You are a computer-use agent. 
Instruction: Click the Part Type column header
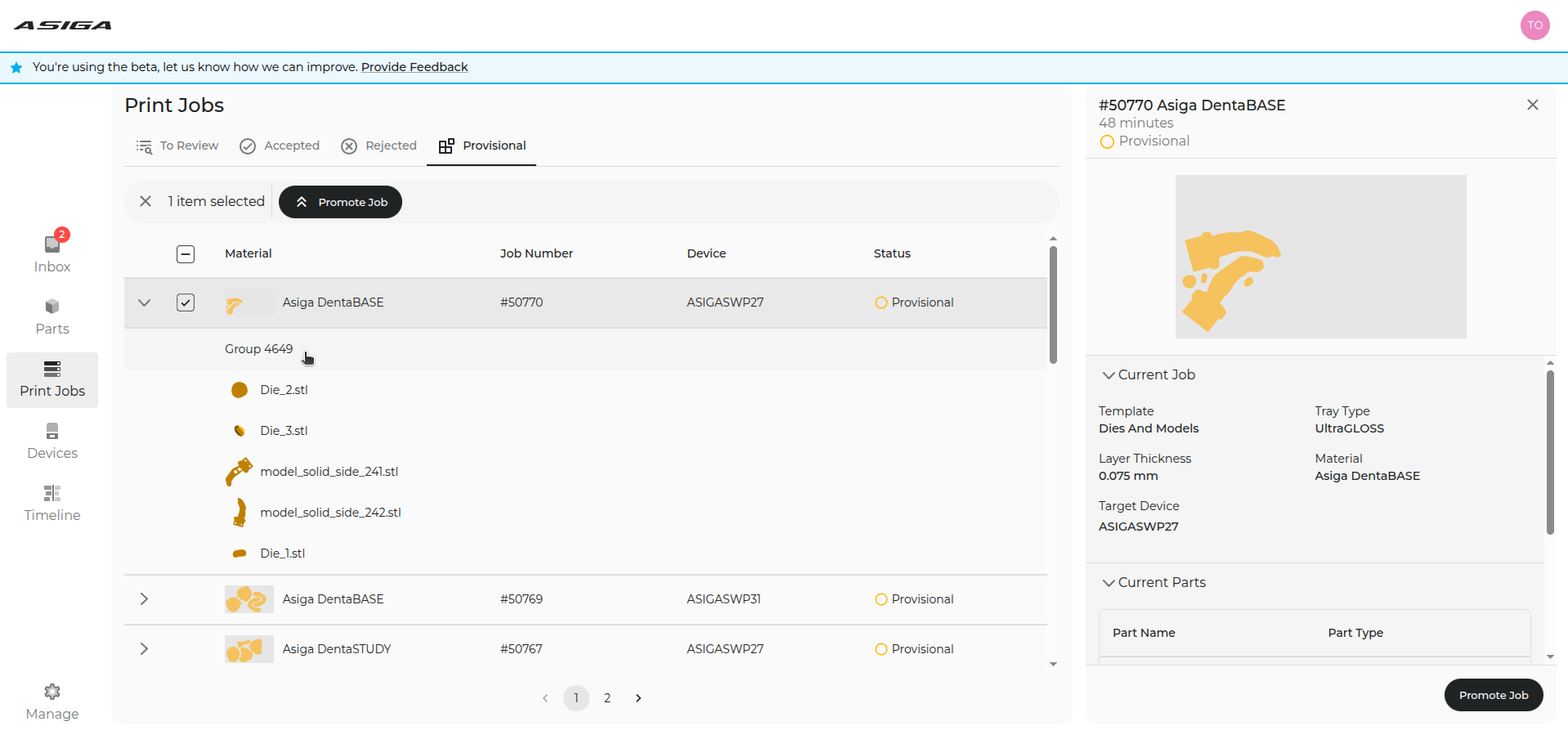tap(1355, 633)
